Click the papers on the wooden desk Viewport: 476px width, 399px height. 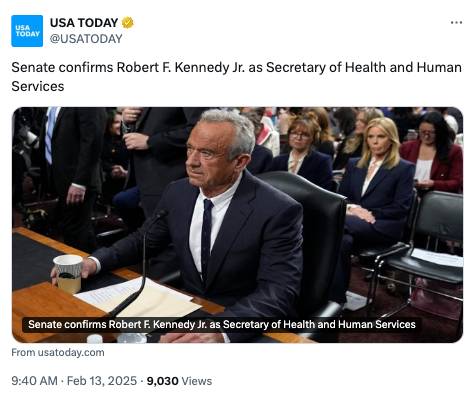point(138,297)
